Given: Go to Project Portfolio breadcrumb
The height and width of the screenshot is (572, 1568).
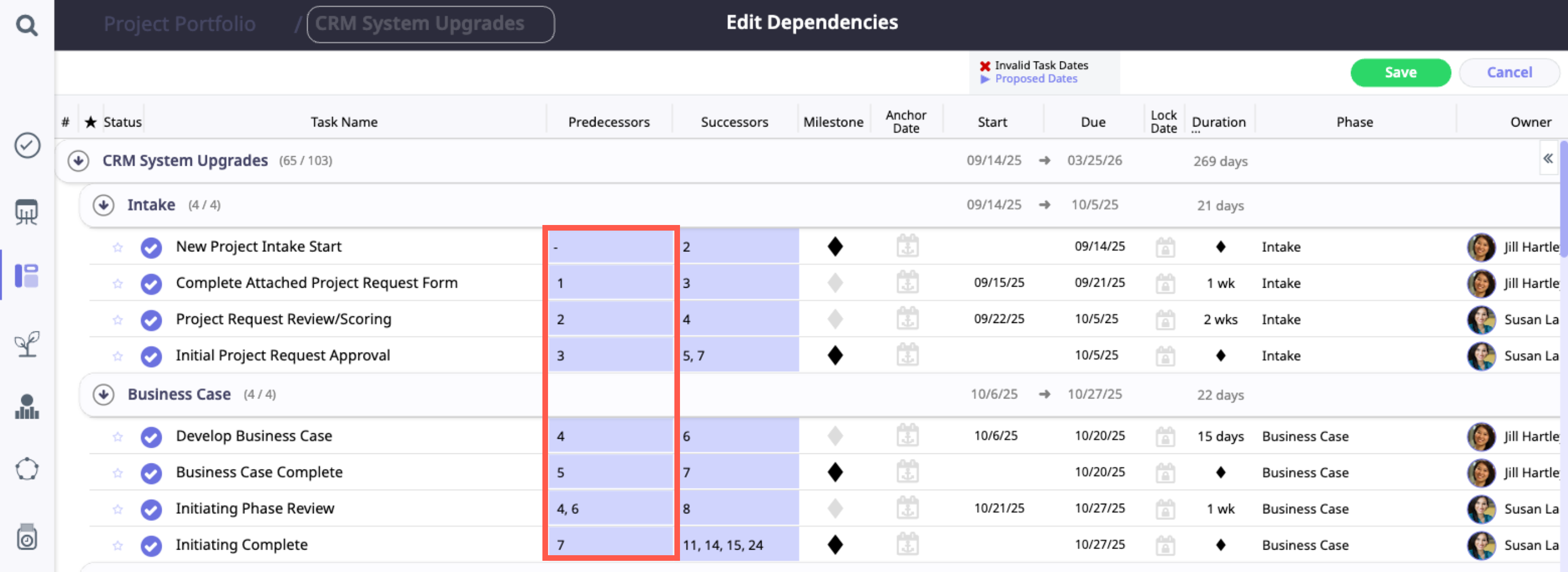Looking at the screenshot, I should [x=179, y=24].
